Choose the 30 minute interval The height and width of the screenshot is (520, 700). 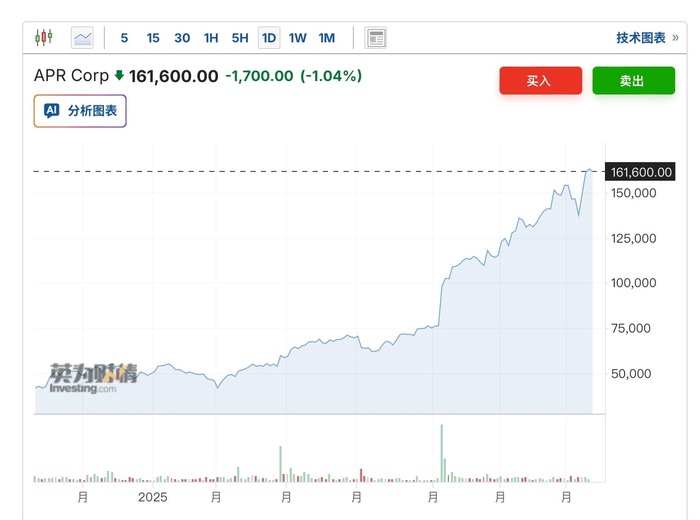[182, 38]
